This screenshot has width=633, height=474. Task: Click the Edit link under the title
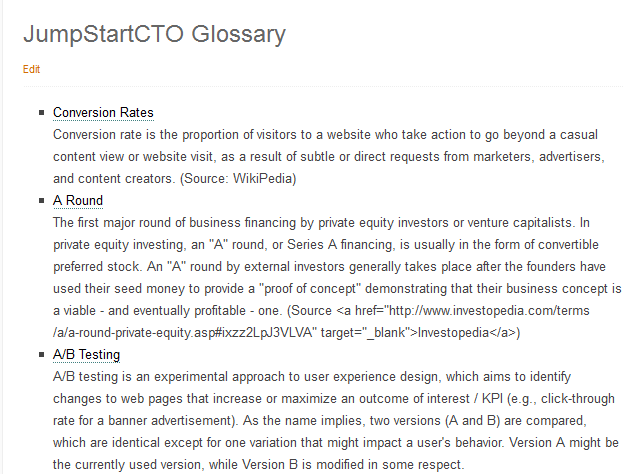(x=31, y=70)
